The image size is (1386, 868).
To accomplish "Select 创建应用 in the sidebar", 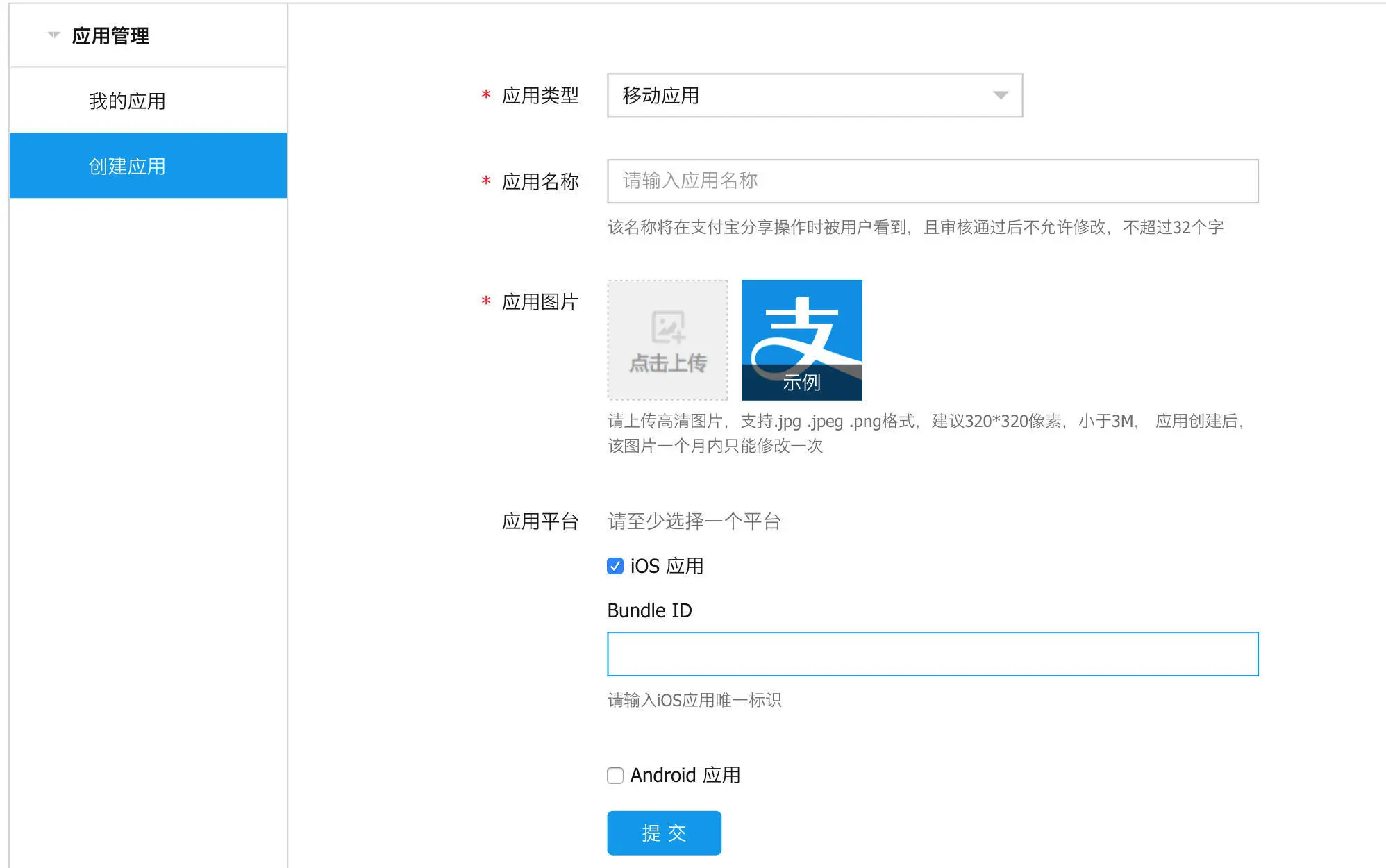I will click(x=127, y=166).
